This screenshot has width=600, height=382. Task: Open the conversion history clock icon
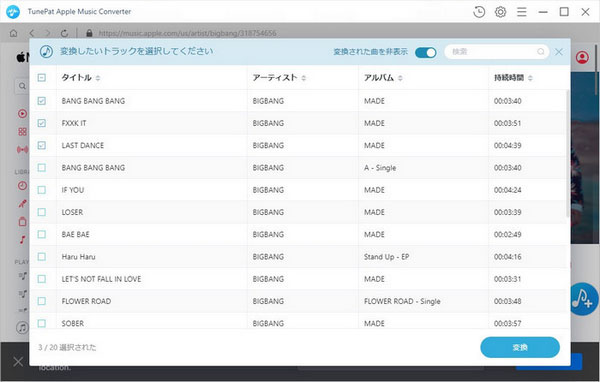(479, 12)
